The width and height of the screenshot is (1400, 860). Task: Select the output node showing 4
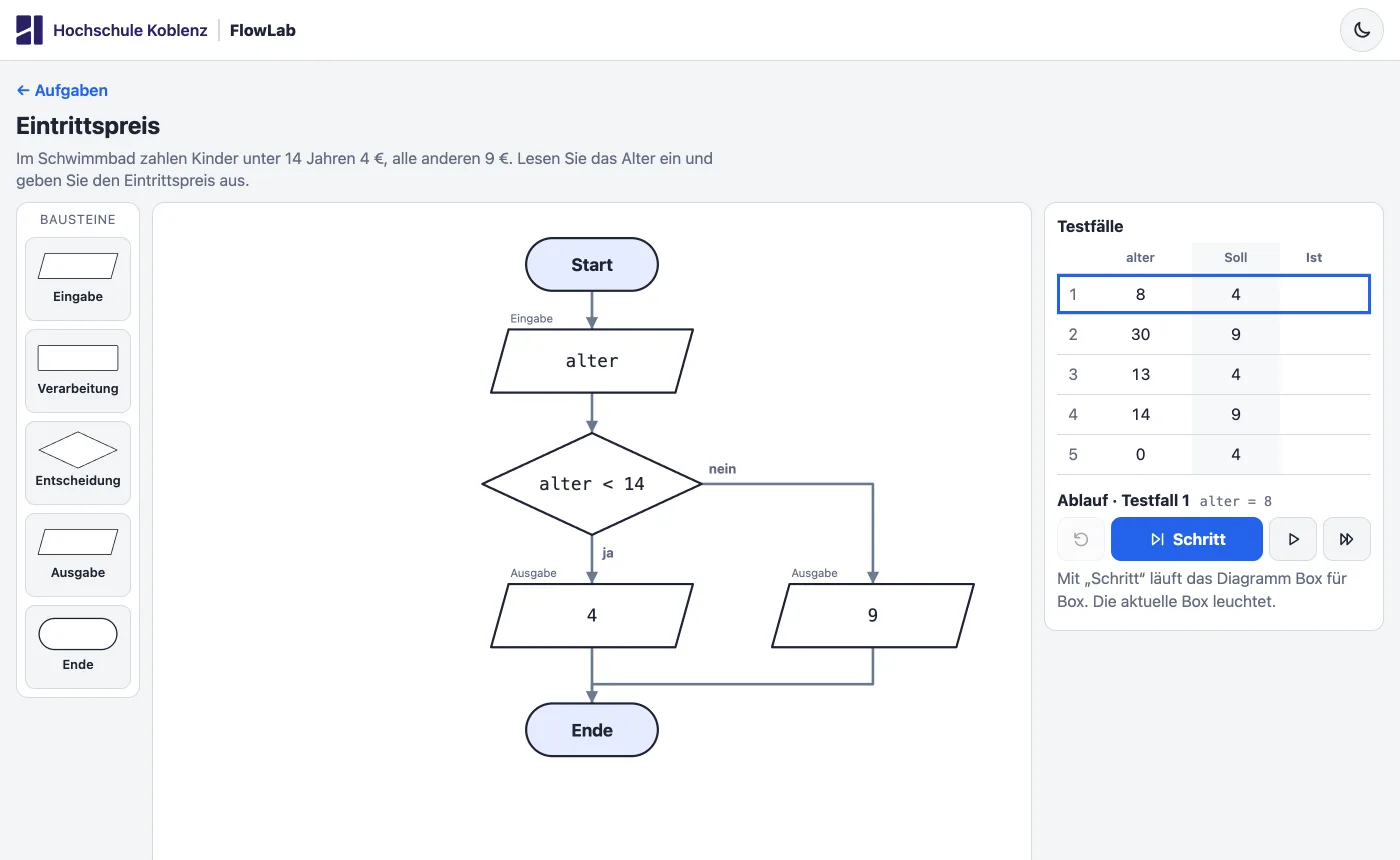tap(592, 616)
